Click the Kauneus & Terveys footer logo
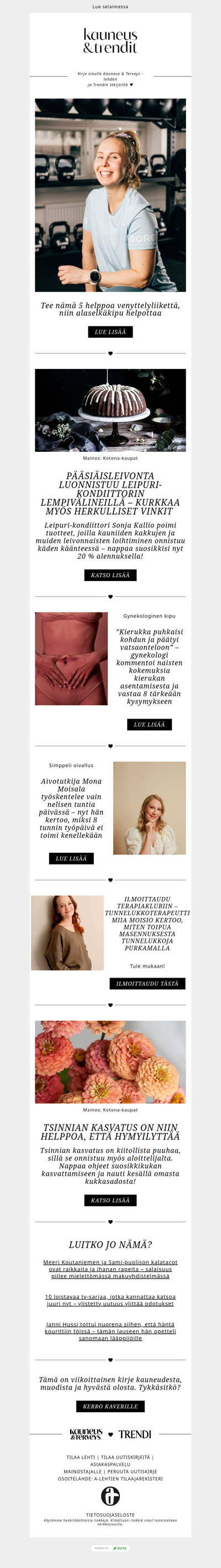Image resolution: width=221 pixels, height=1568 pixels. click(86, 1434)
